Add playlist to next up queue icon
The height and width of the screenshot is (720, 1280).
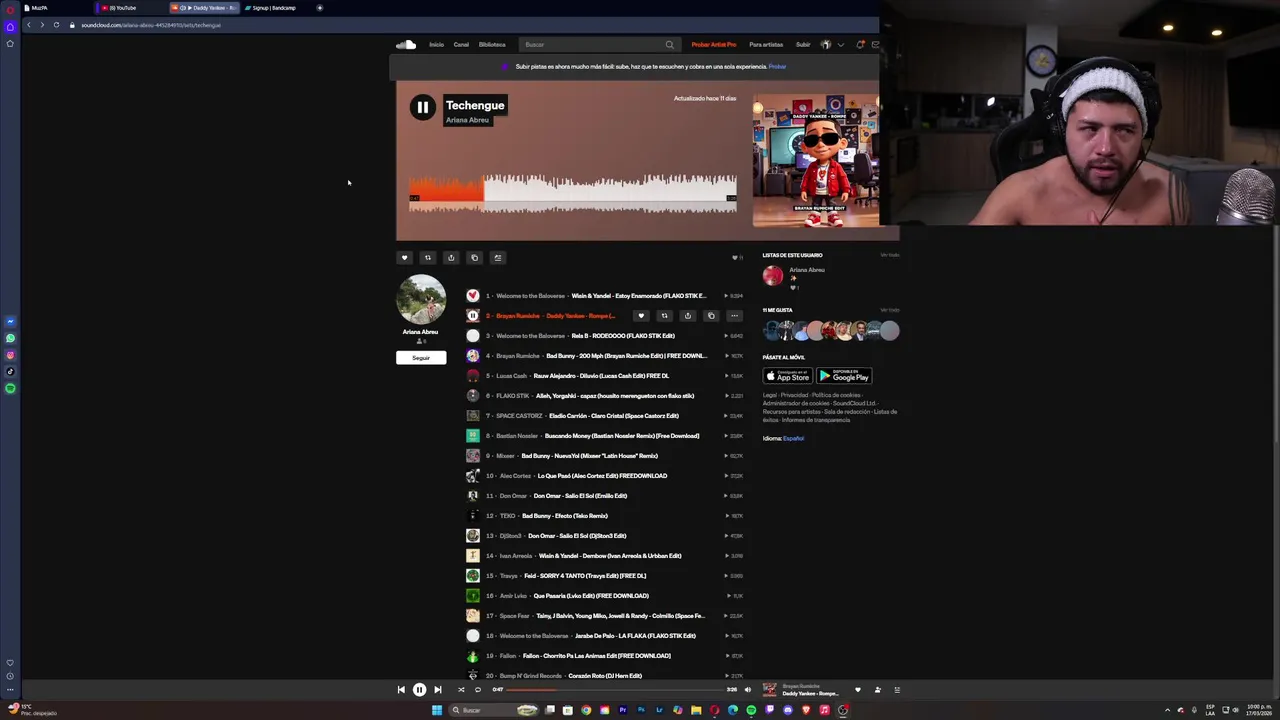tap(497, 257)
